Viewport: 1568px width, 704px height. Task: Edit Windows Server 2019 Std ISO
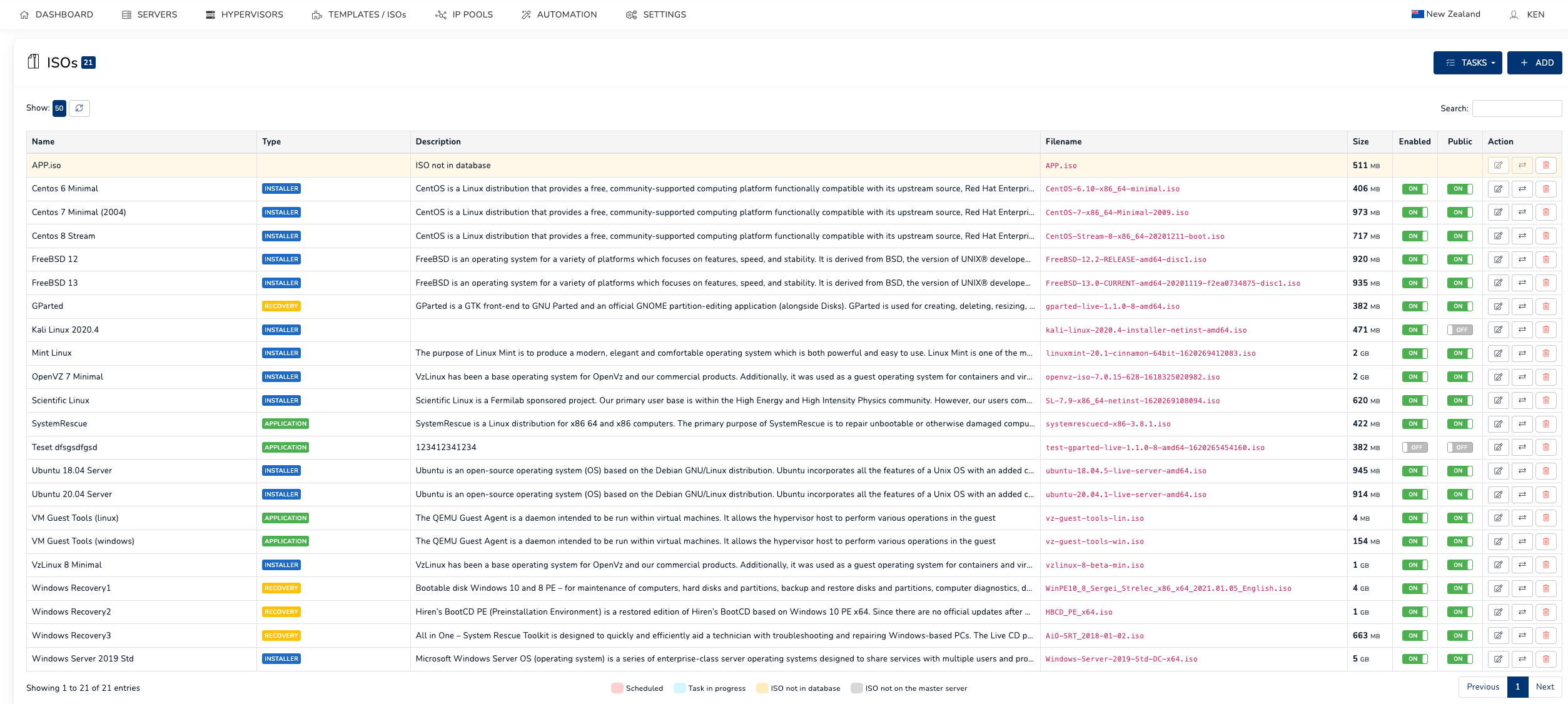1498,659
